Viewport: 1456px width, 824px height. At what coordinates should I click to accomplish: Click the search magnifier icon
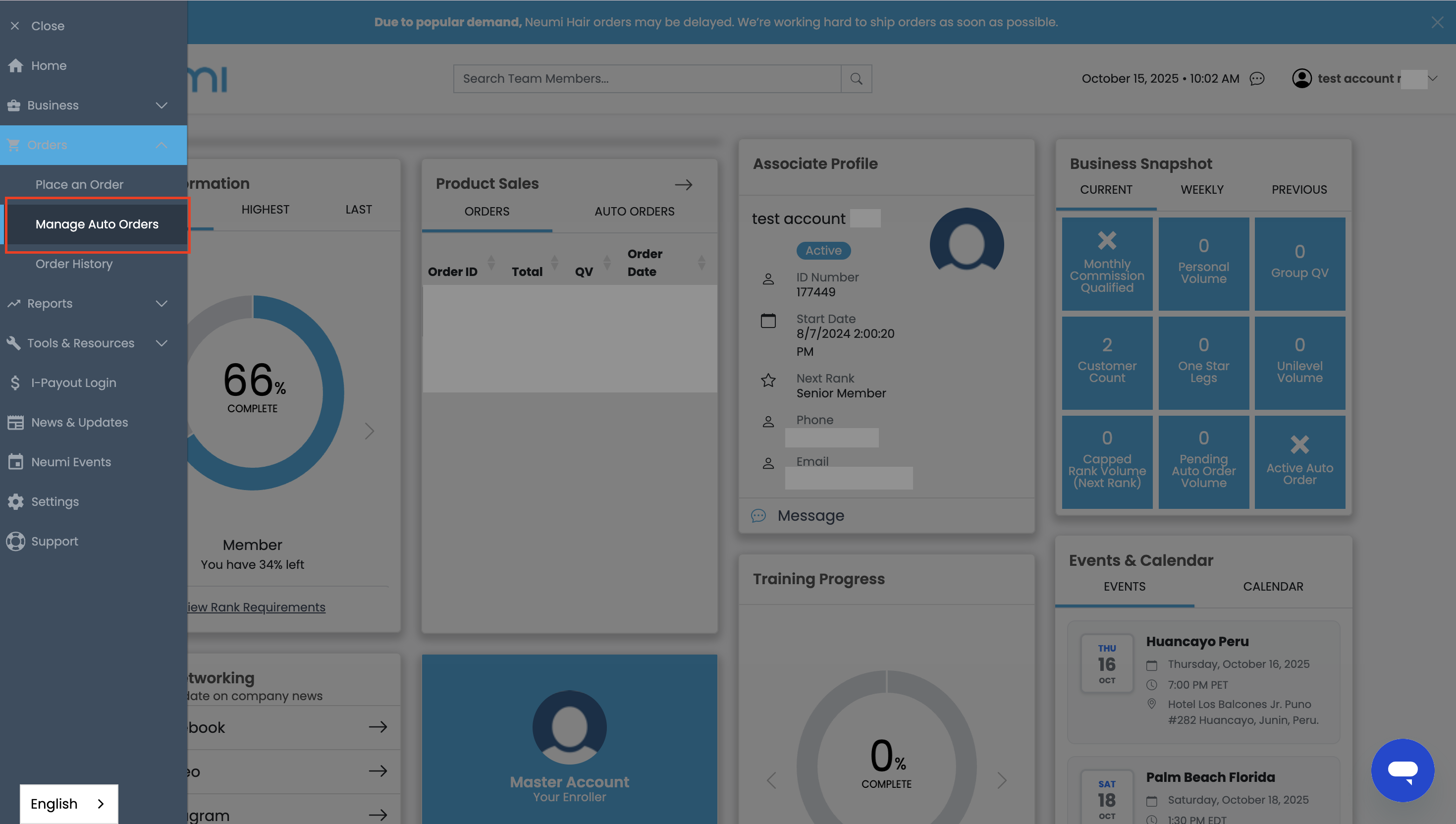[x=856, y=79]
